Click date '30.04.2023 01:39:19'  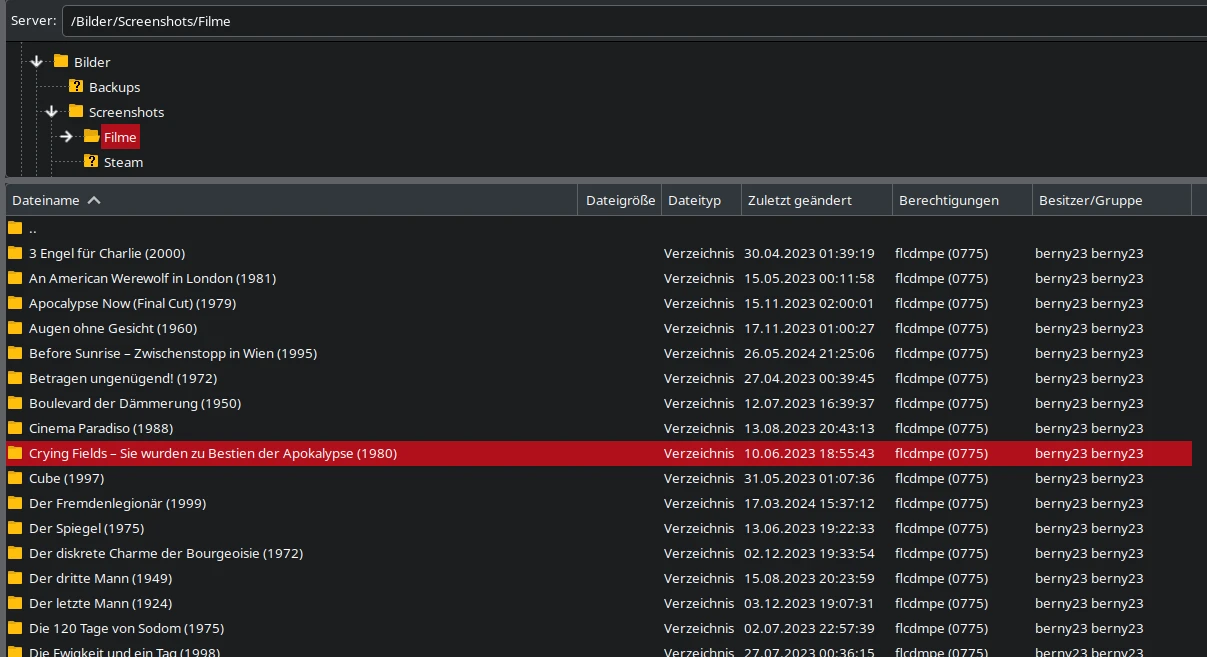[809, 253]
